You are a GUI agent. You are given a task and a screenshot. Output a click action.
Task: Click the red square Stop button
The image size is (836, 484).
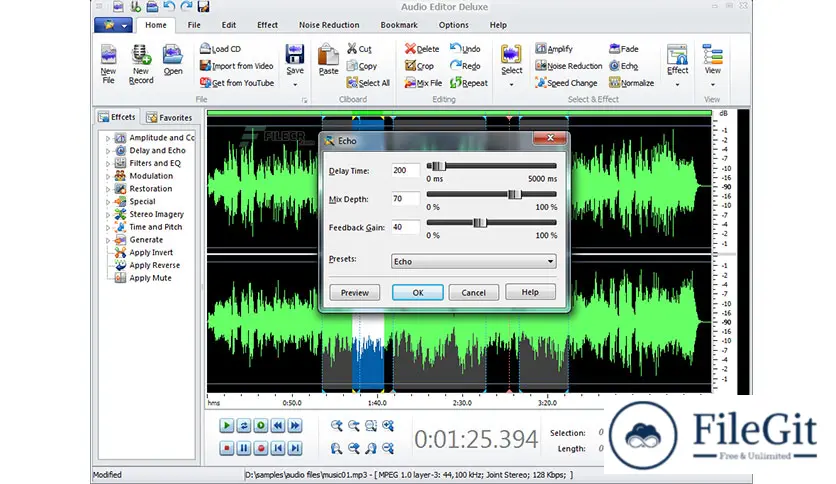(x=227, y=448)
